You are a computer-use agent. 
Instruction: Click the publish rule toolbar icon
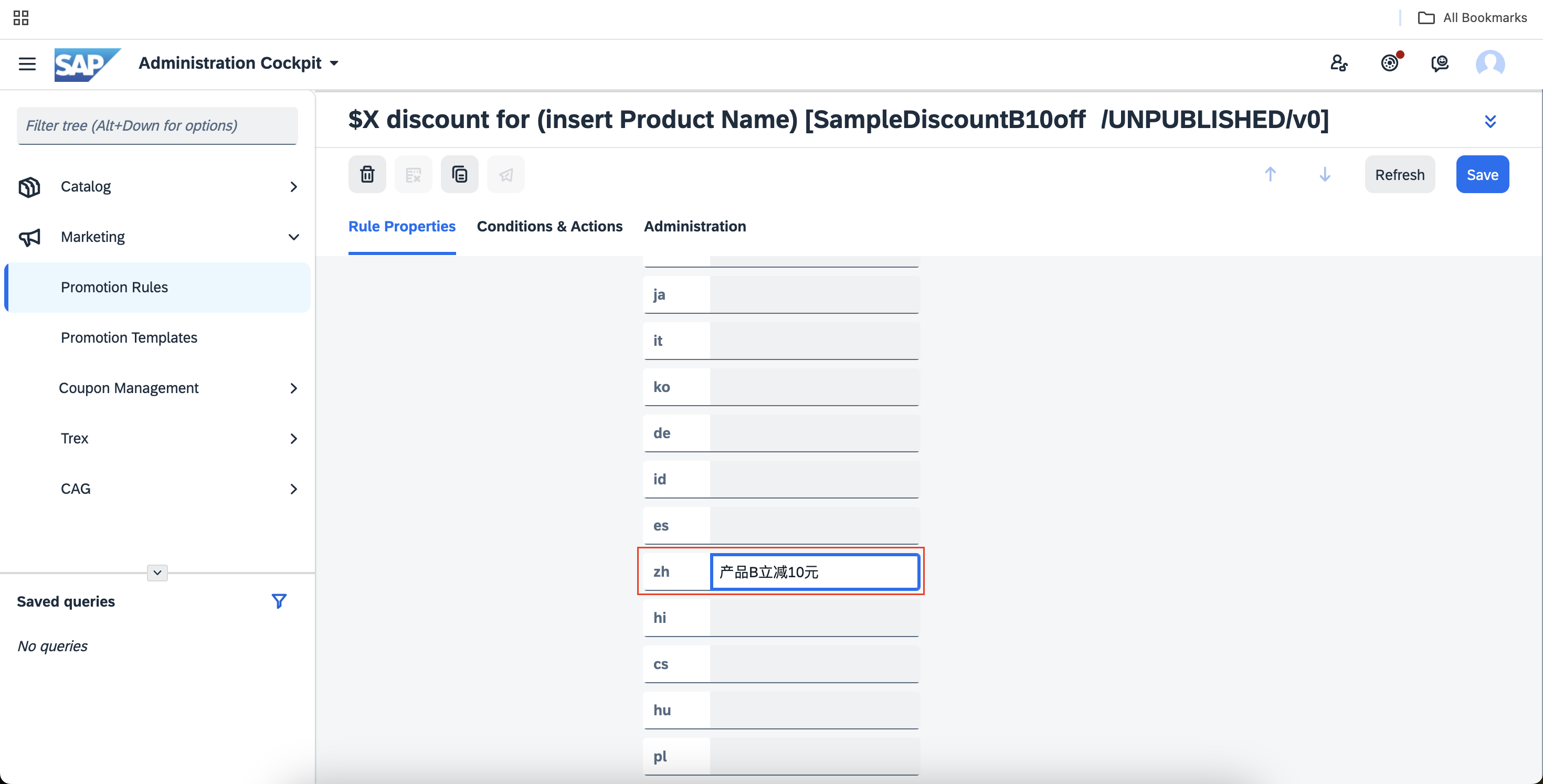[x=505, y=174]
